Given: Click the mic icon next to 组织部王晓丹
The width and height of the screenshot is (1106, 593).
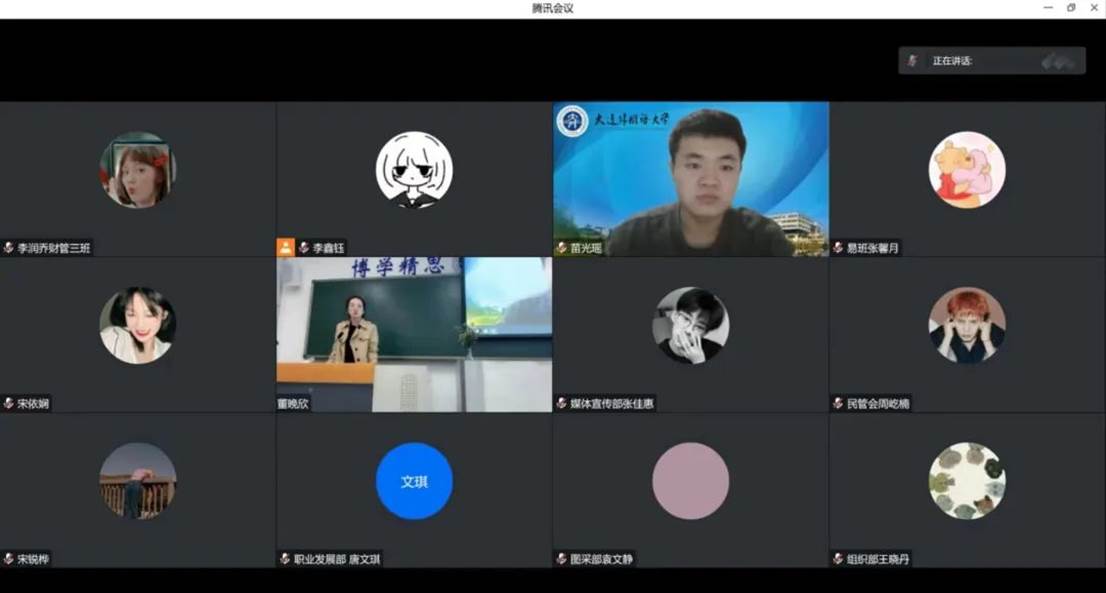Looking at the screenshot, I should tap(838, 559).
